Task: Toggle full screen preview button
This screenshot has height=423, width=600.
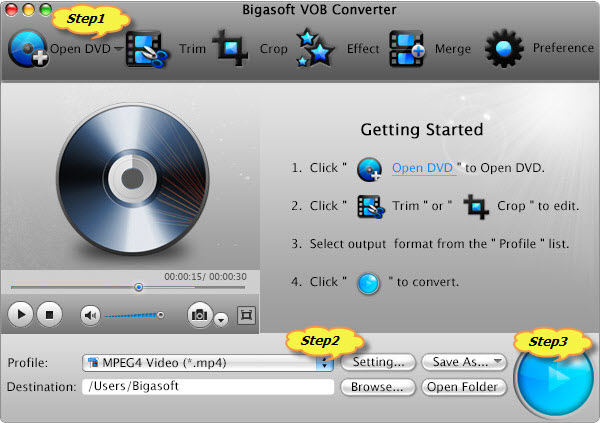Action: pyautogui.click(x=246, y=315)
